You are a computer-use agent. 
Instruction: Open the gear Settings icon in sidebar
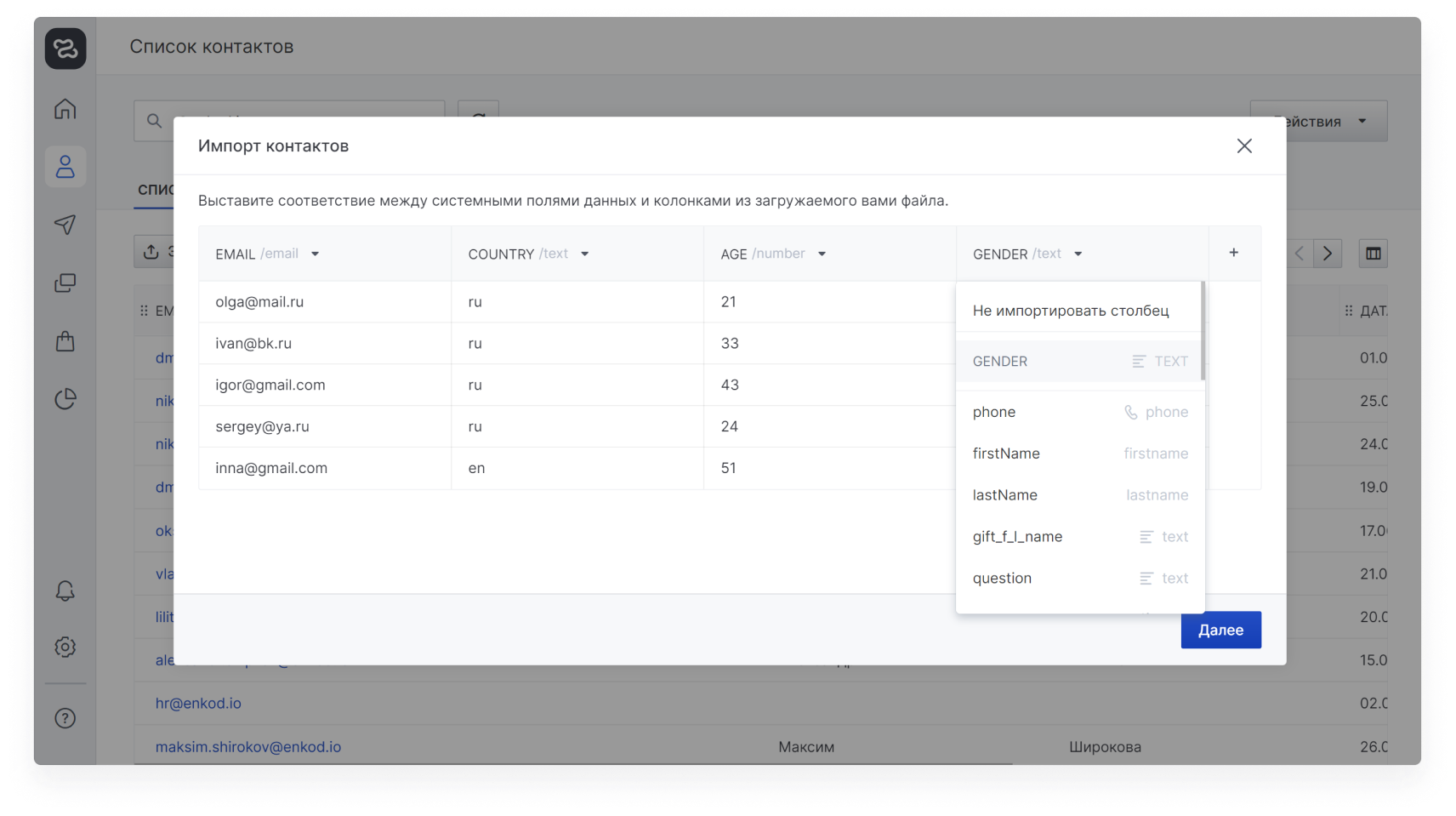pos(65,648)
